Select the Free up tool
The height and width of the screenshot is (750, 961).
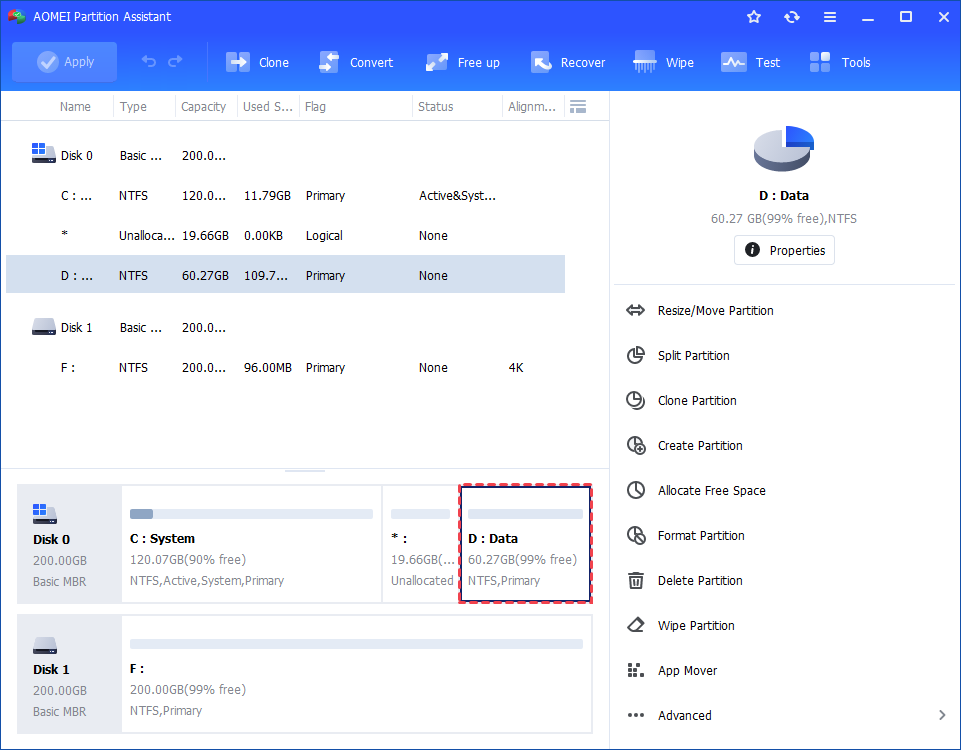[x=437, y=62]
